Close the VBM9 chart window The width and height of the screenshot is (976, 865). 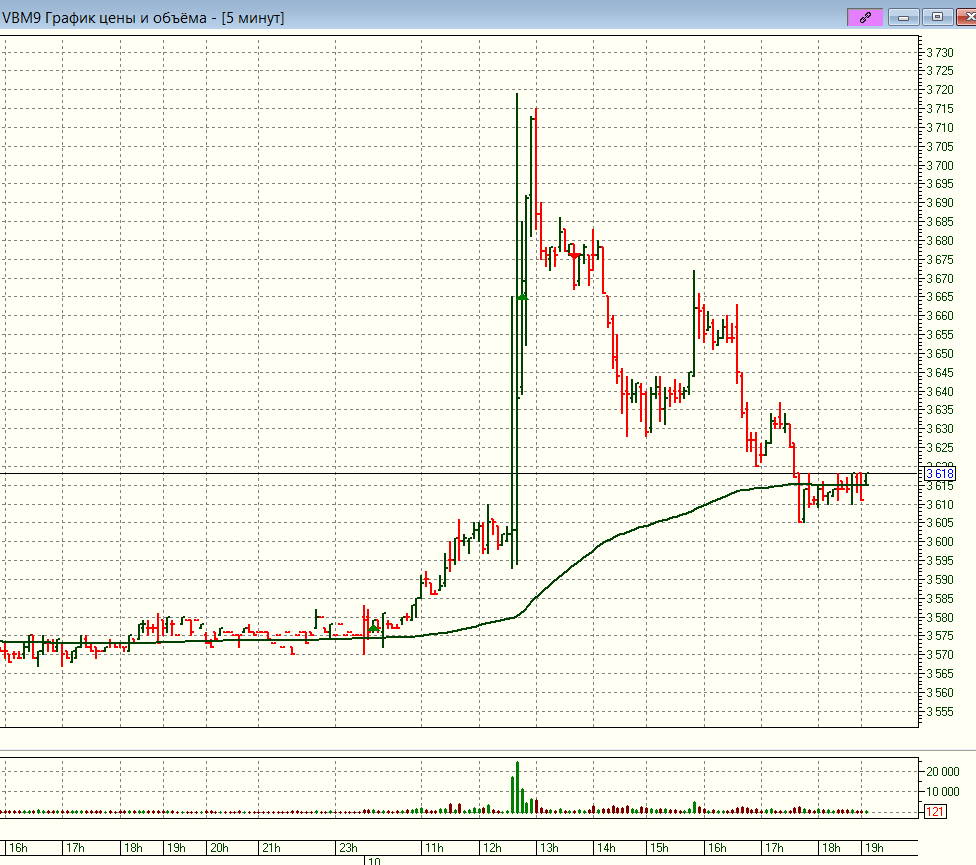962,16
